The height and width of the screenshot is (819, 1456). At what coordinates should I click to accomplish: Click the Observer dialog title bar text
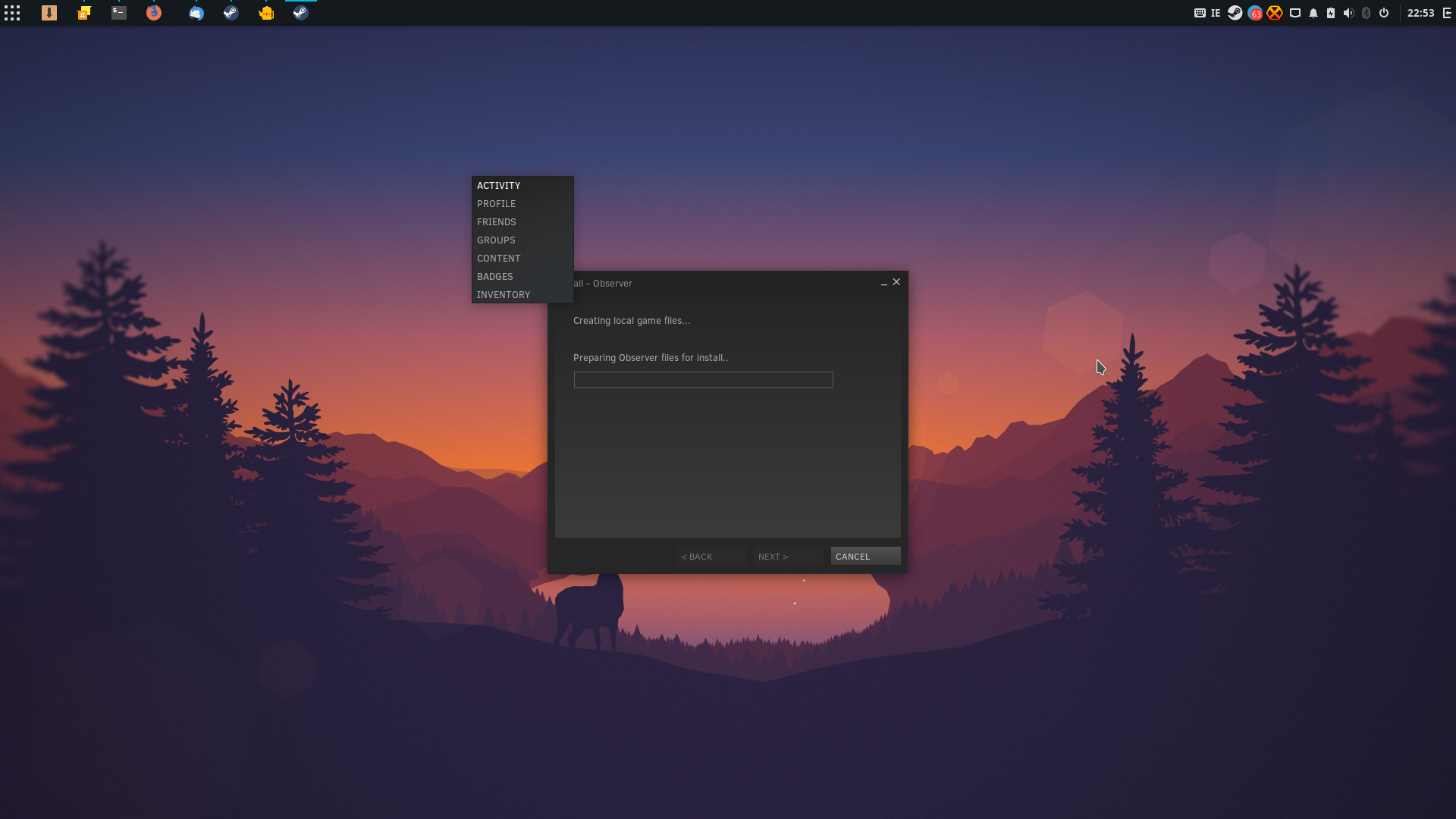tap(603, 284)
